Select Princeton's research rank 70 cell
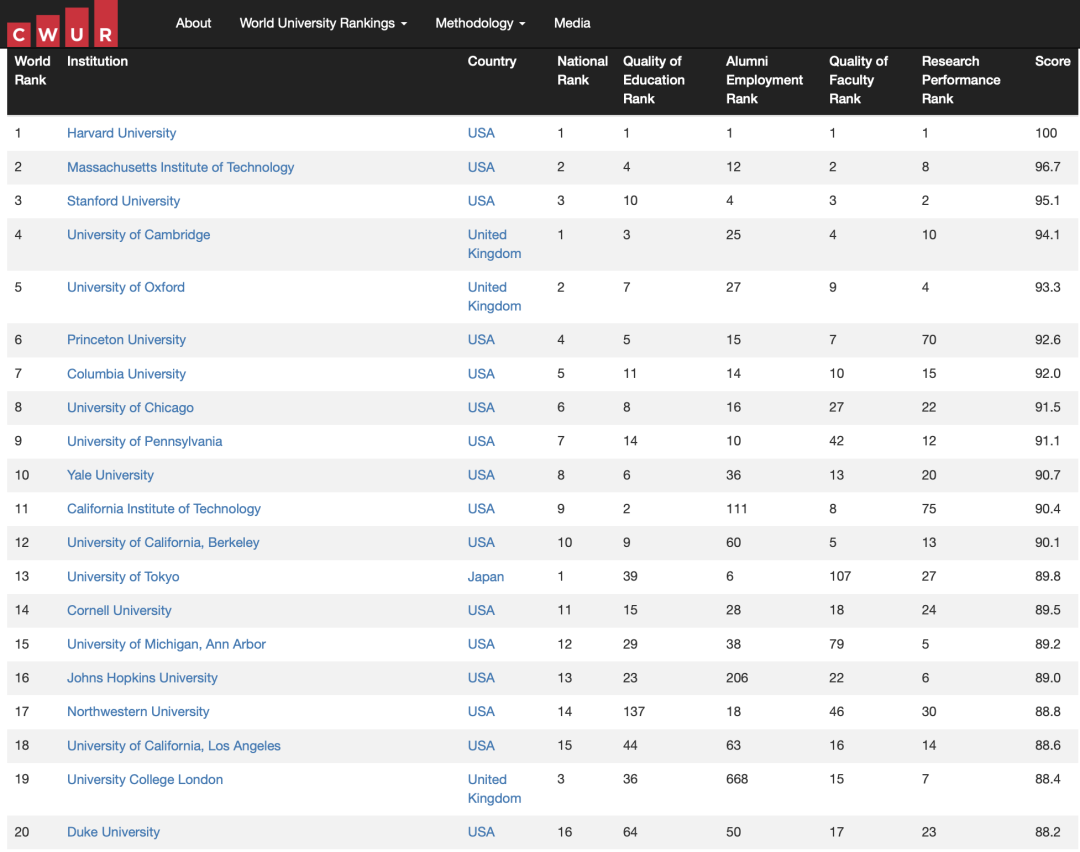 tap(928, 340)
